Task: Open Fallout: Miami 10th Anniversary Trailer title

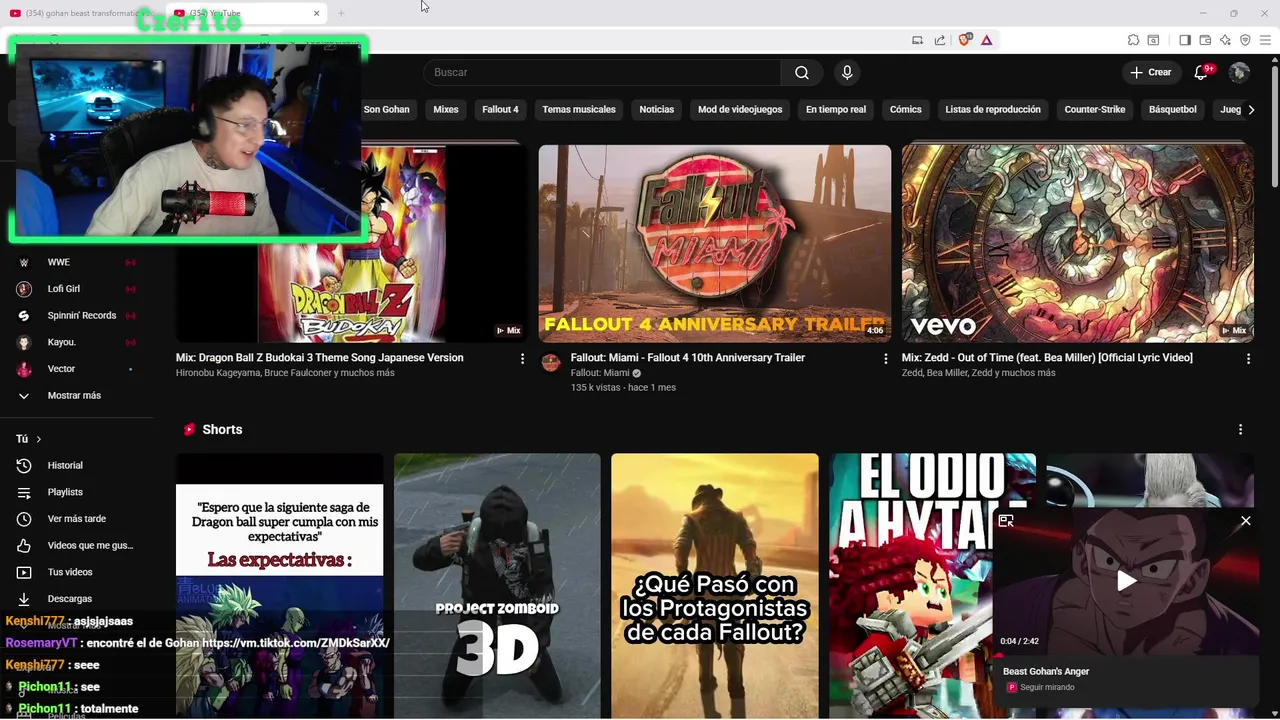Action: (687, 358)
